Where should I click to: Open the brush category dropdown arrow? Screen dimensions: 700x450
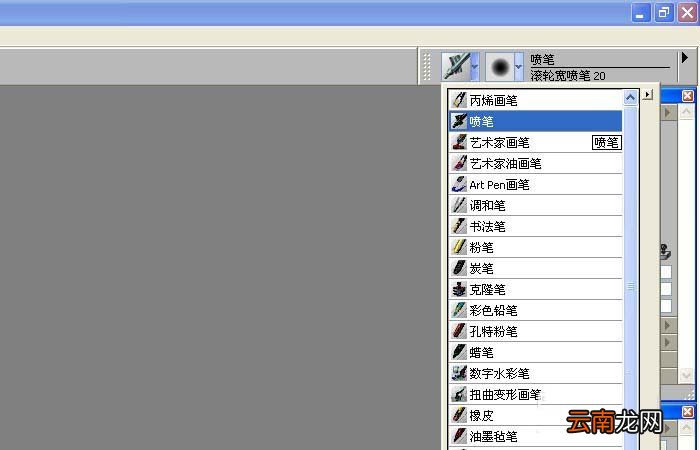coord(475,67)
